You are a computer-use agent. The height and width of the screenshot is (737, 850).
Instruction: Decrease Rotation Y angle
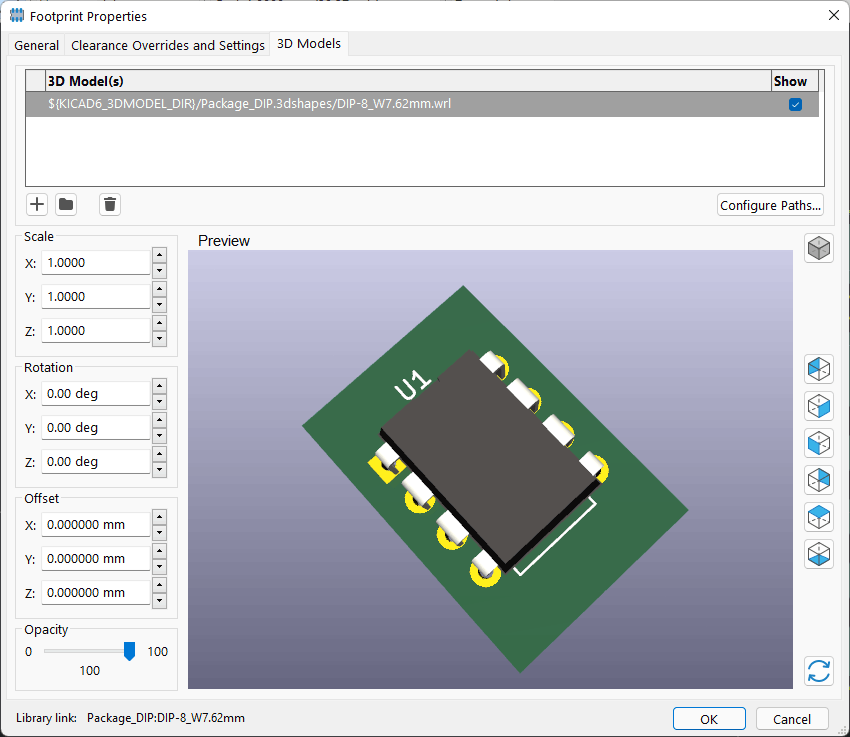[x=159, y=435]
